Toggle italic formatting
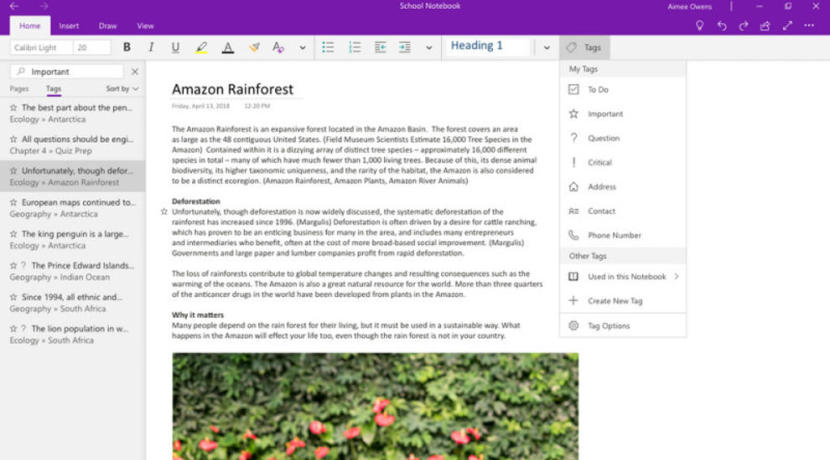830x460 pixels. [151, 47]
